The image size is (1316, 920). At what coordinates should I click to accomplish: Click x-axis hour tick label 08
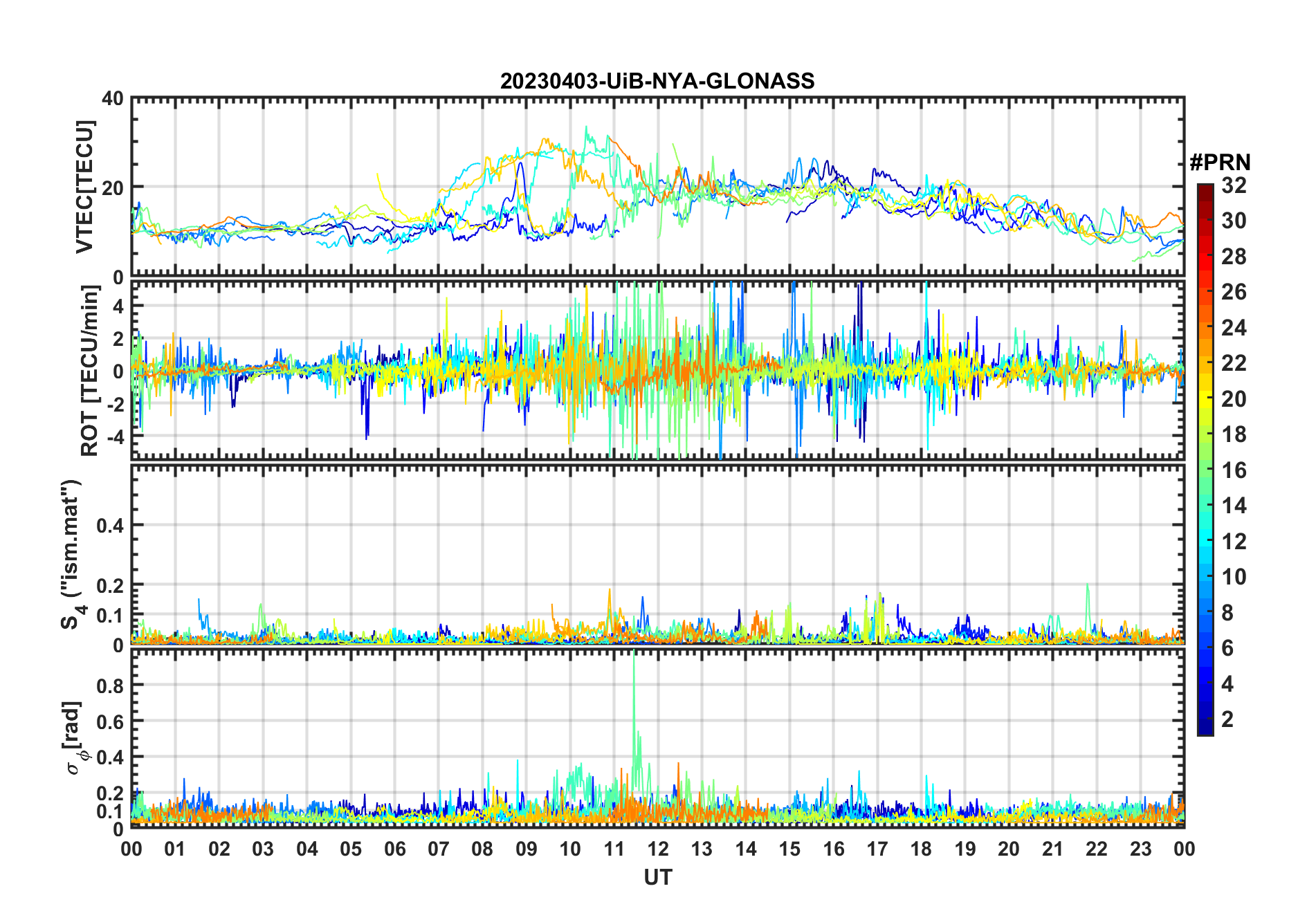(482, 849)
